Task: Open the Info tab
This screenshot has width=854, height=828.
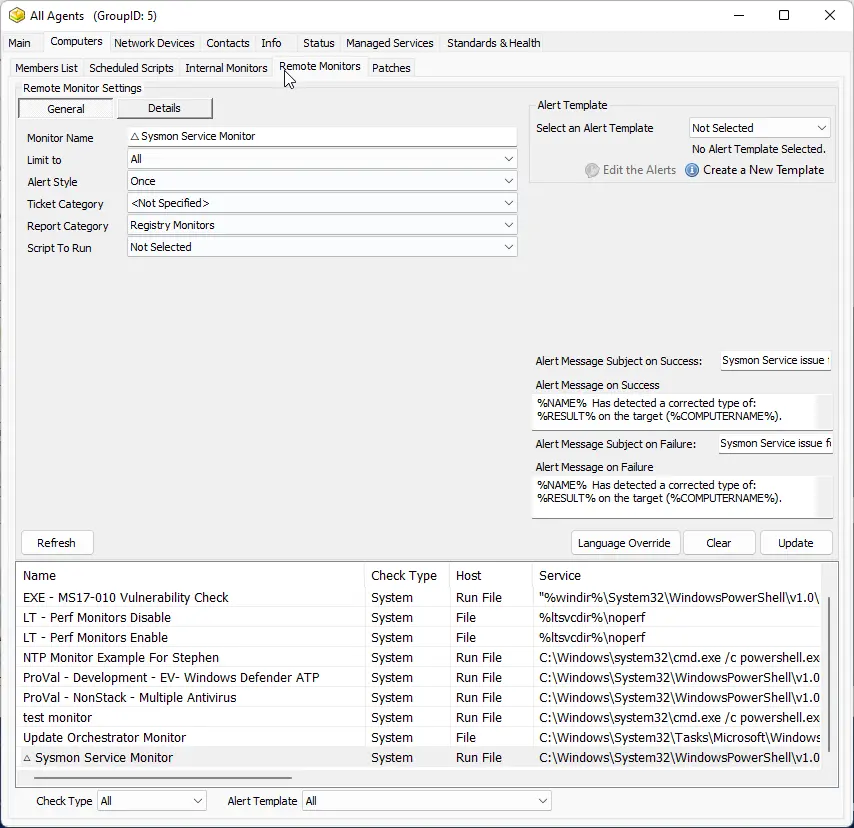Action: pos(271,43)
